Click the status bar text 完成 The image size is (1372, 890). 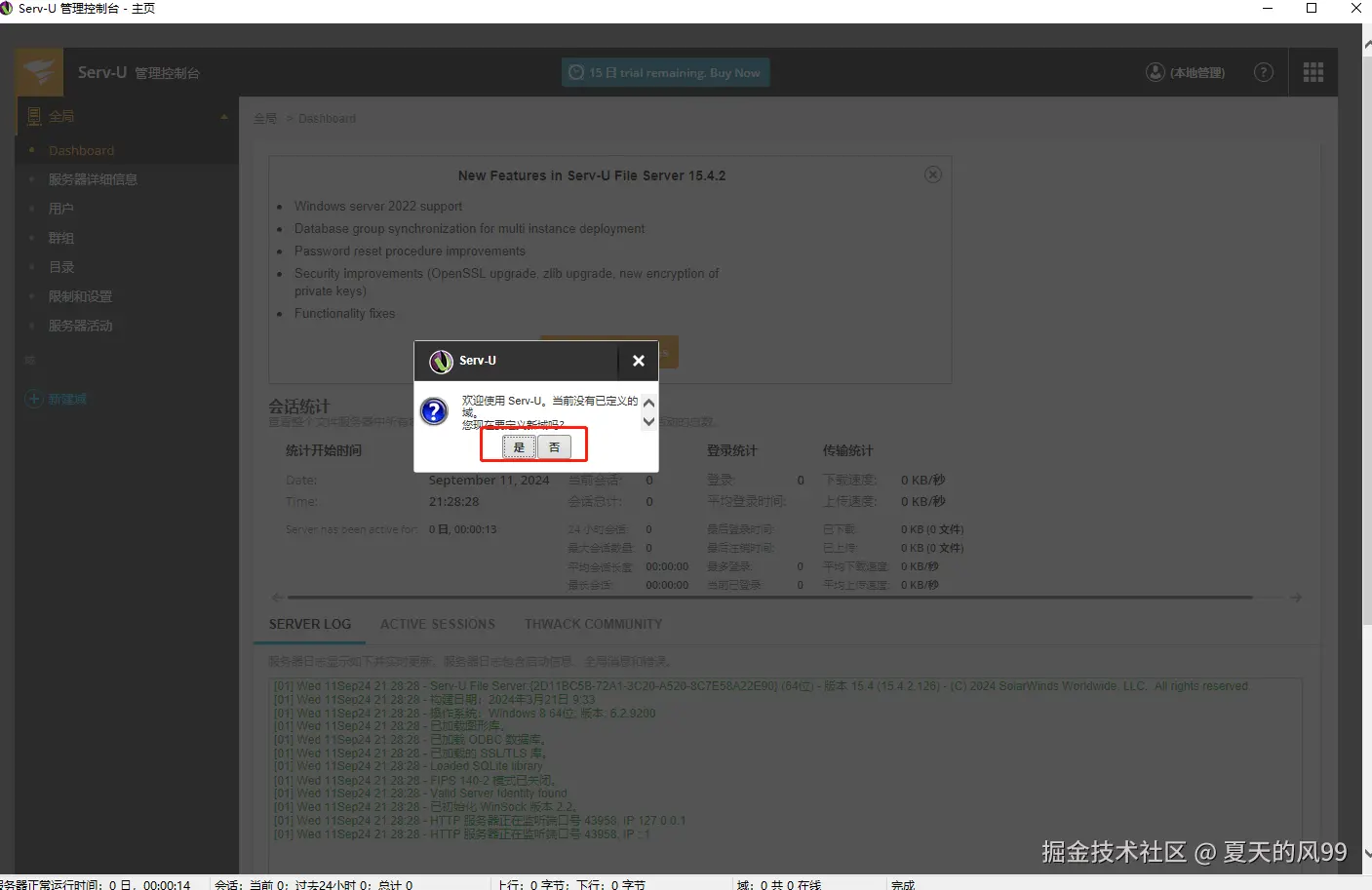coord(903,884)
